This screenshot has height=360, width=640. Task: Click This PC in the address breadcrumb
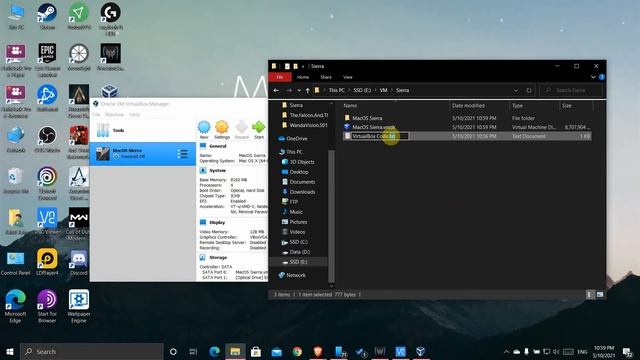(x=337, y=90)
